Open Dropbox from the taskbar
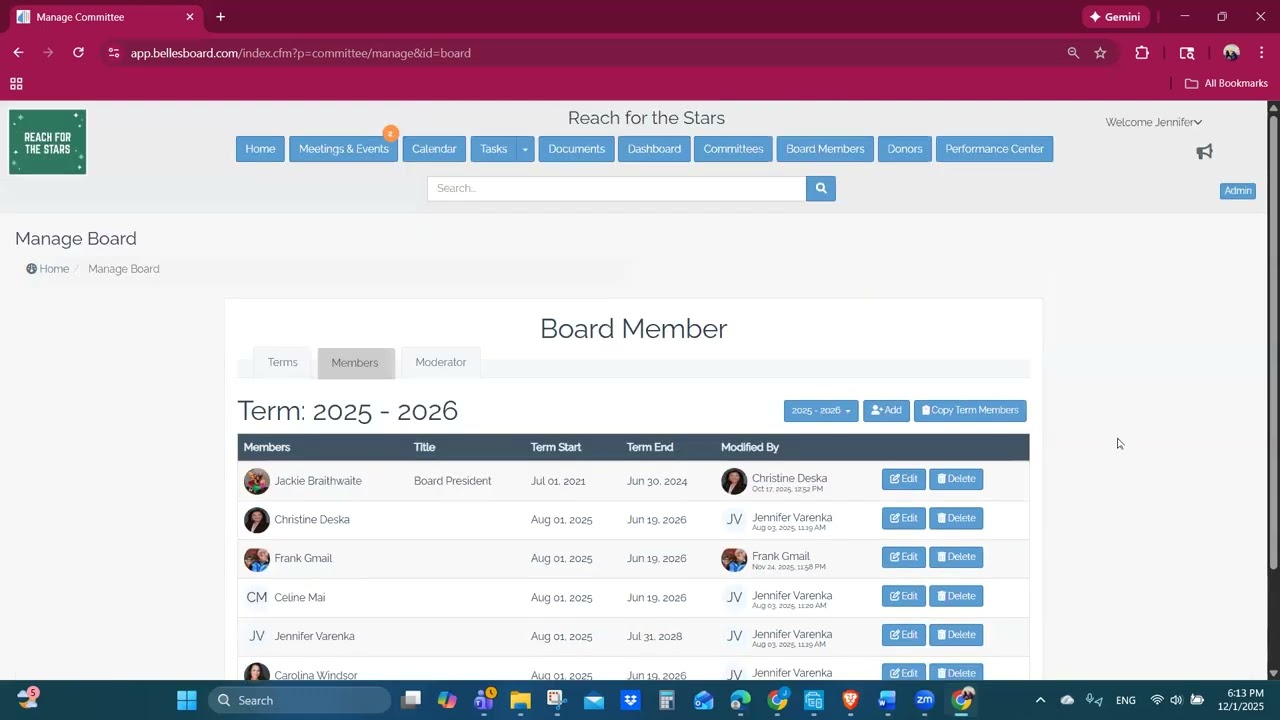Image resolution: width=1280 pixels, height=720 pixels. coord(630,700)
